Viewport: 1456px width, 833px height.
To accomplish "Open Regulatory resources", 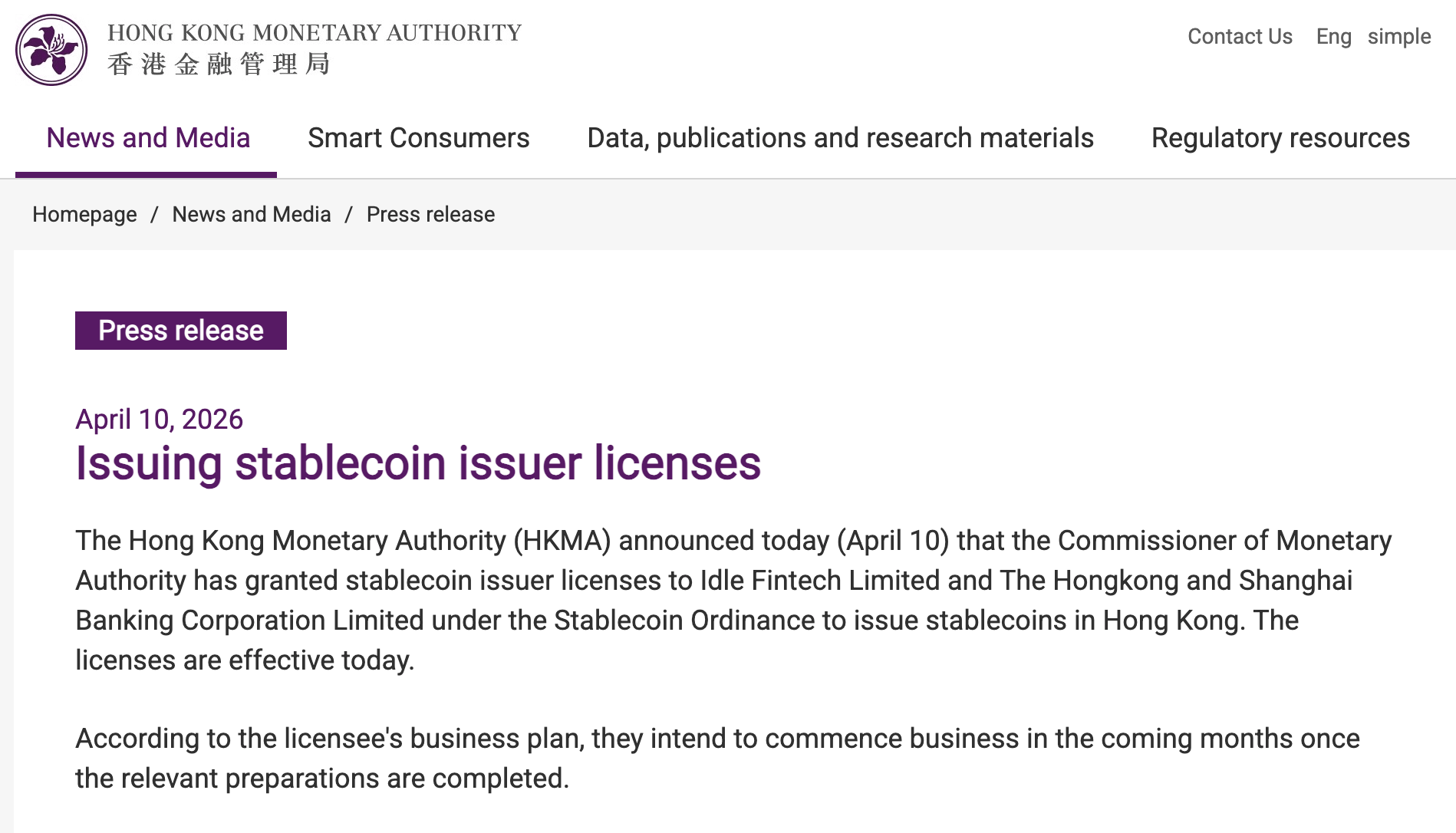I will 1280,139.
